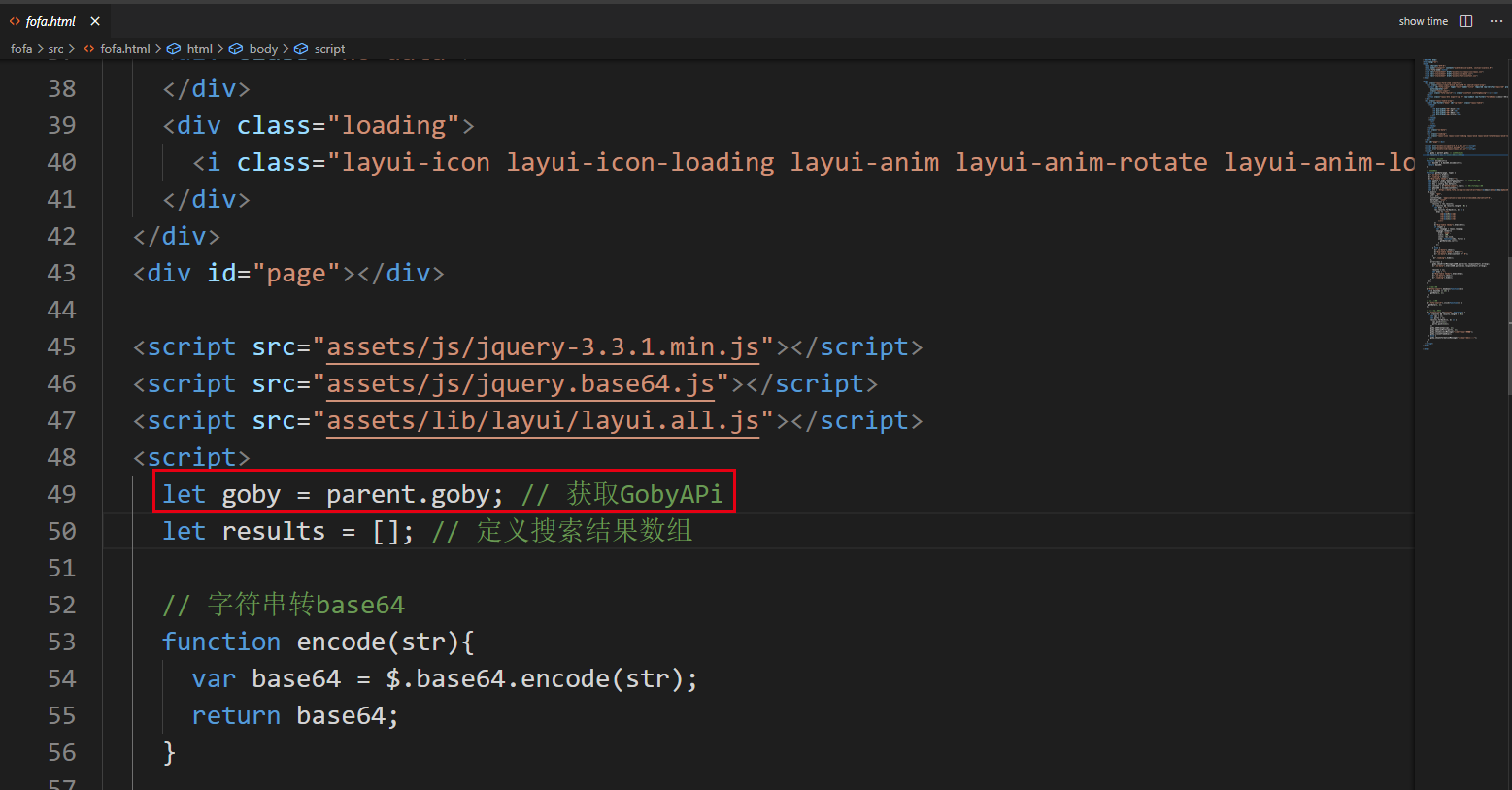1512x790 pixels.
Task: Open the fofa.html breadcrumb
Action: [x=125, y=49]
